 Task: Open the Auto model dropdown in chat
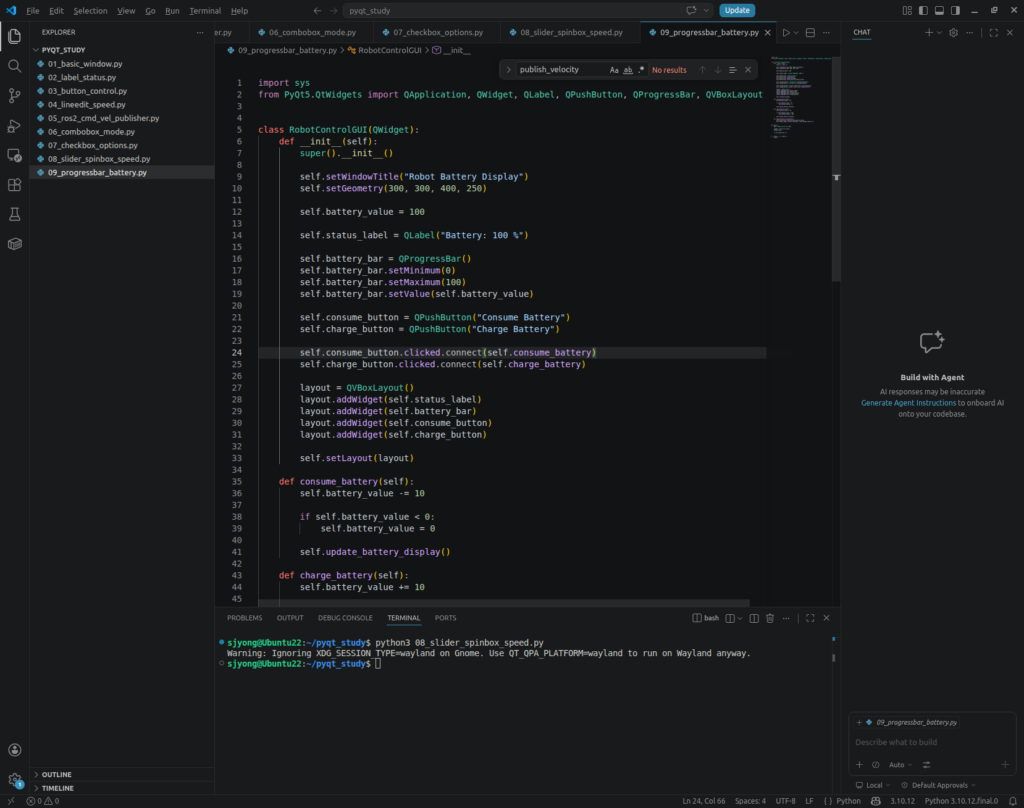tap(900, 765)
